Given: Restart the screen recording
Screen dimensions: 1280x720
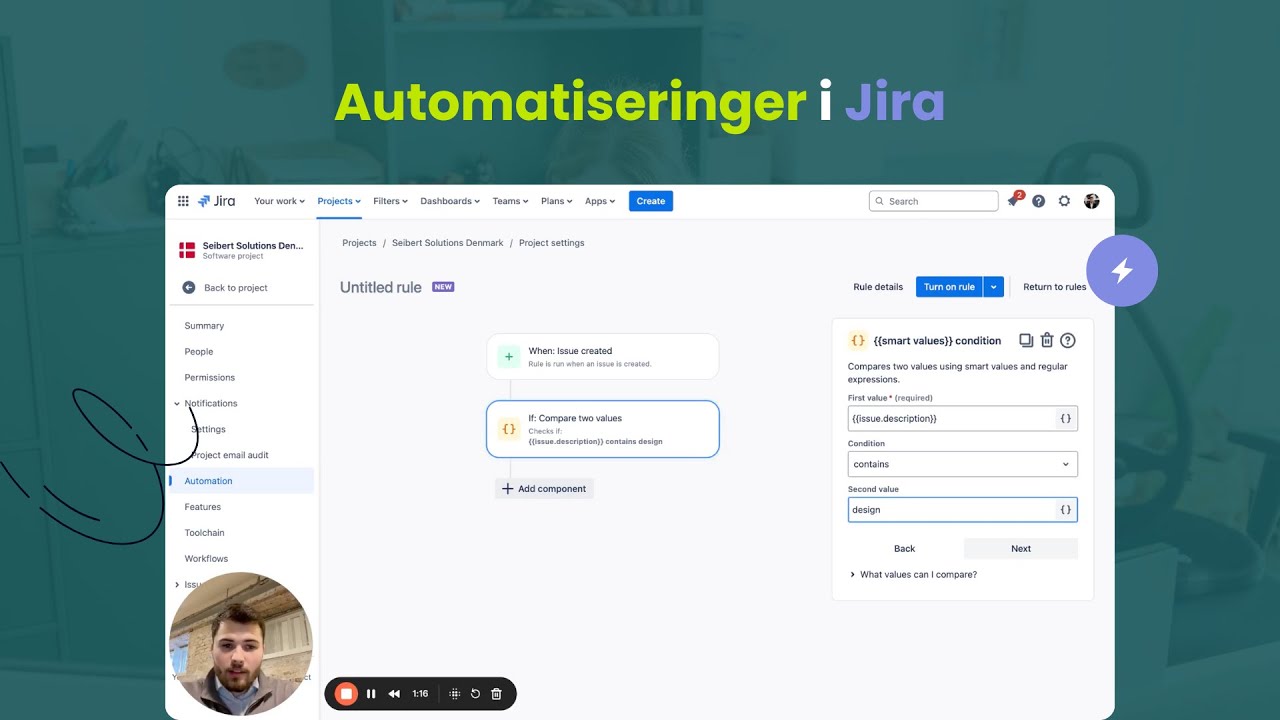Looking at the screenshot, I should coord(475,693).
